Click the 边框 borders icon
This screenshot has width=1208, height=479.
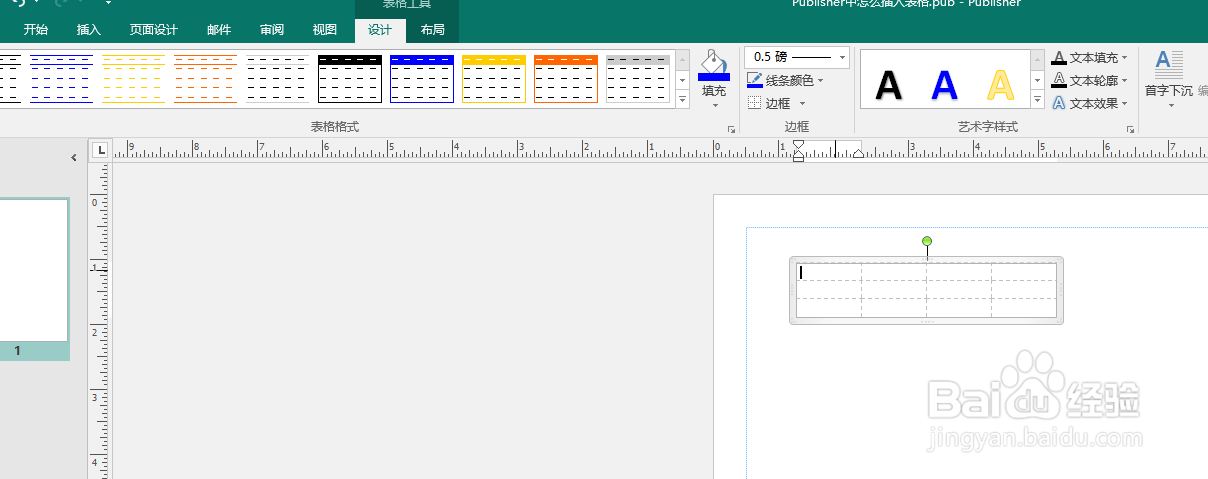pyautogui.click(x=755, y=103)
